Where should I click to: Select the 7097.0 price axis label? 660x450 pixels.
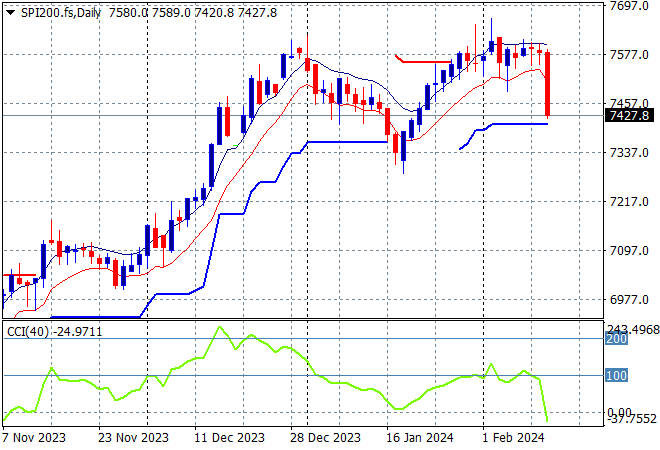pos(629,250)
